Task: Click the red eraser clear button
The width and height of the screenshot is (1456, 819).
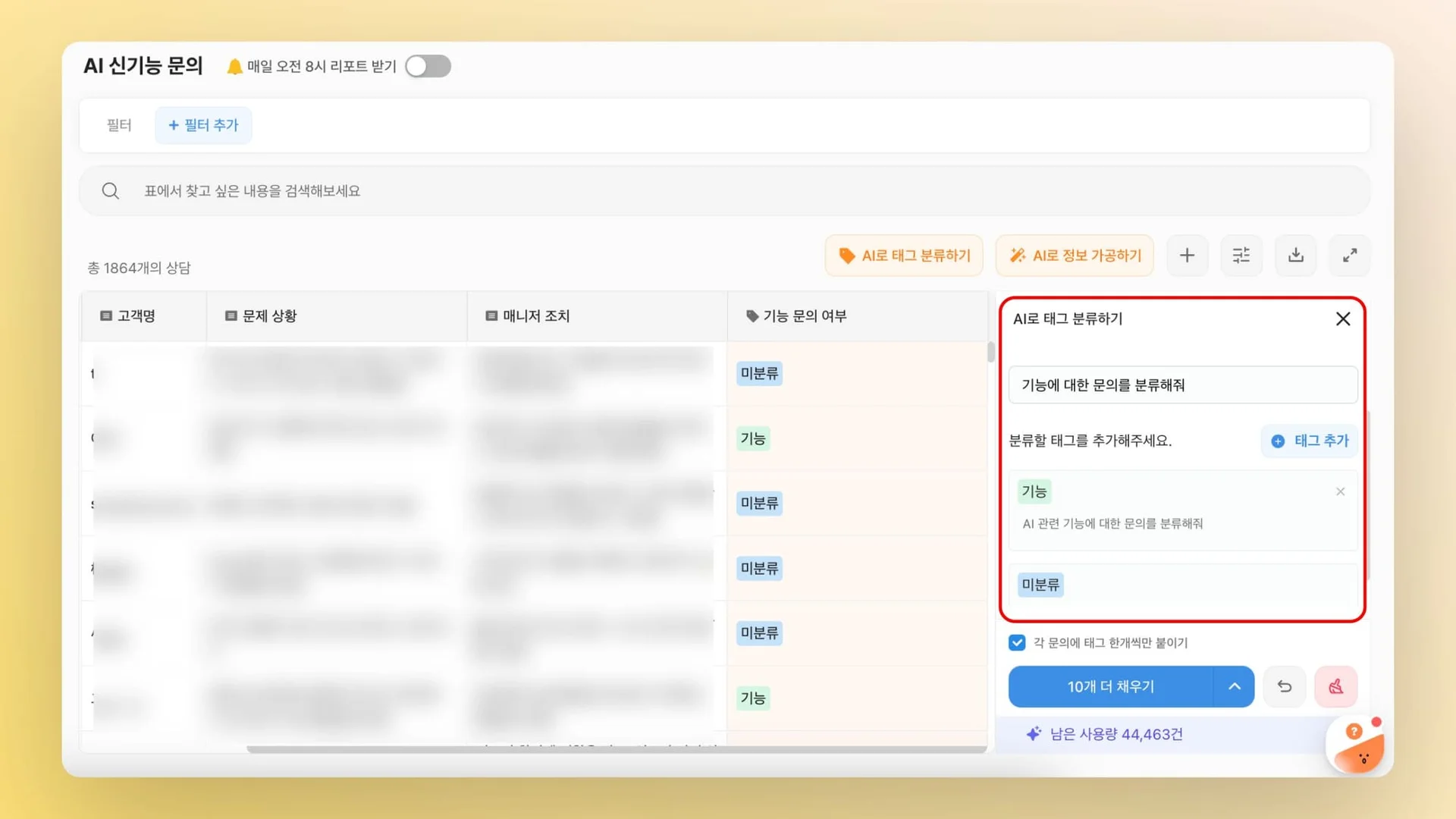Action: click(1336, 686)
